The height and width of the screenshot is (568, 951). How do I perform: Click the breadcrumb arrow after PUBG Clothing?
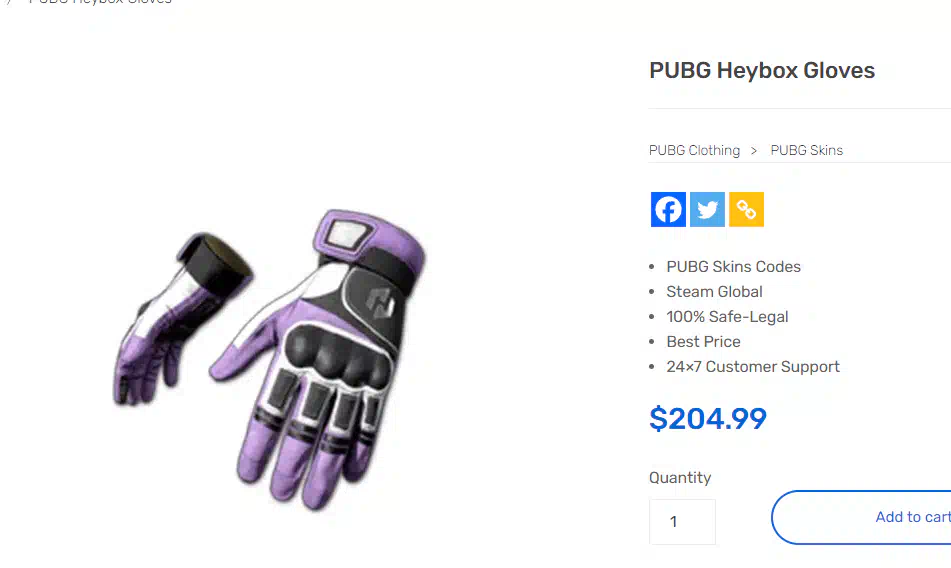[x=754, y=150]
